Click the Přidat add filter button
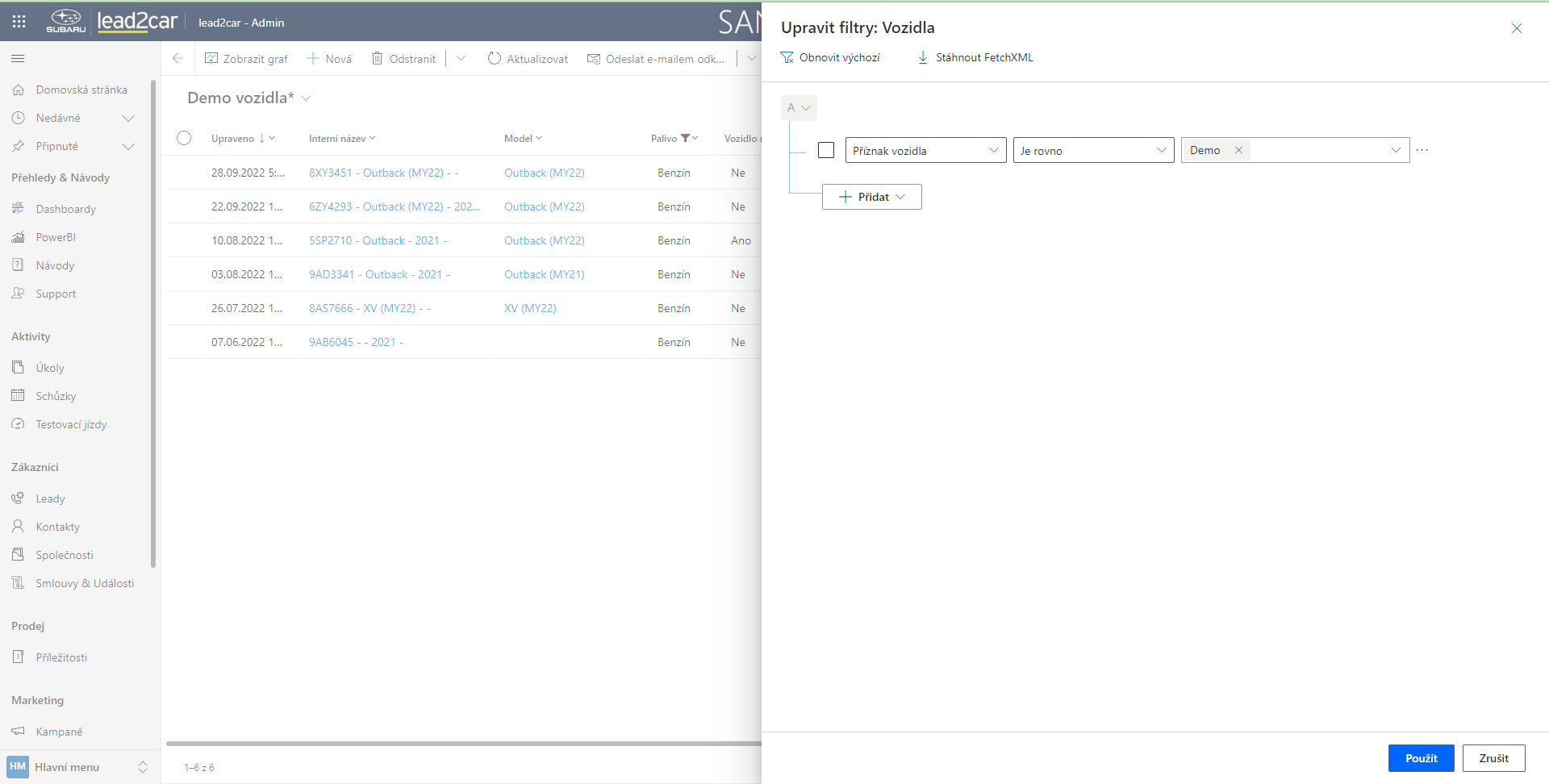Viewport: 1549px width, 784px height. tap(871, 197)
